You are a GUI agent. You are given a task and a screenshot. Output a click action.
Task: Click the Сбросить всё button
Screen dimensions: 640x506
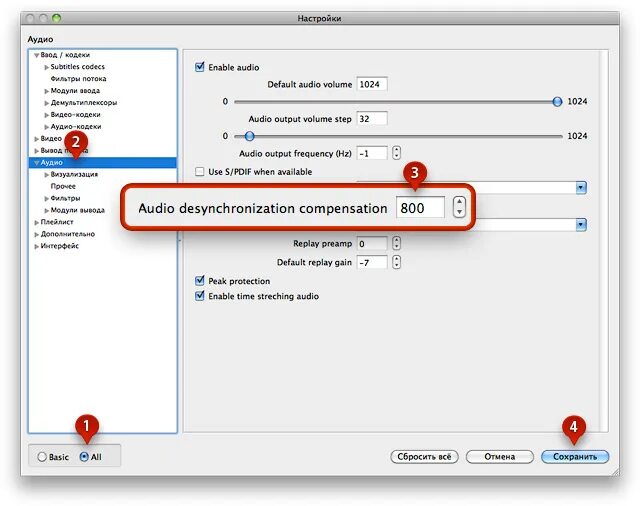424,457
